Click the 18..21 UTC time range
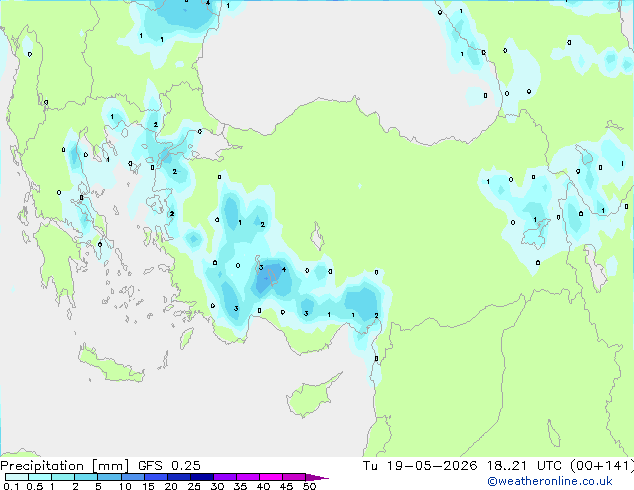Image resolution: width=634 pixels, height=490 pixels. coord(524,466)
